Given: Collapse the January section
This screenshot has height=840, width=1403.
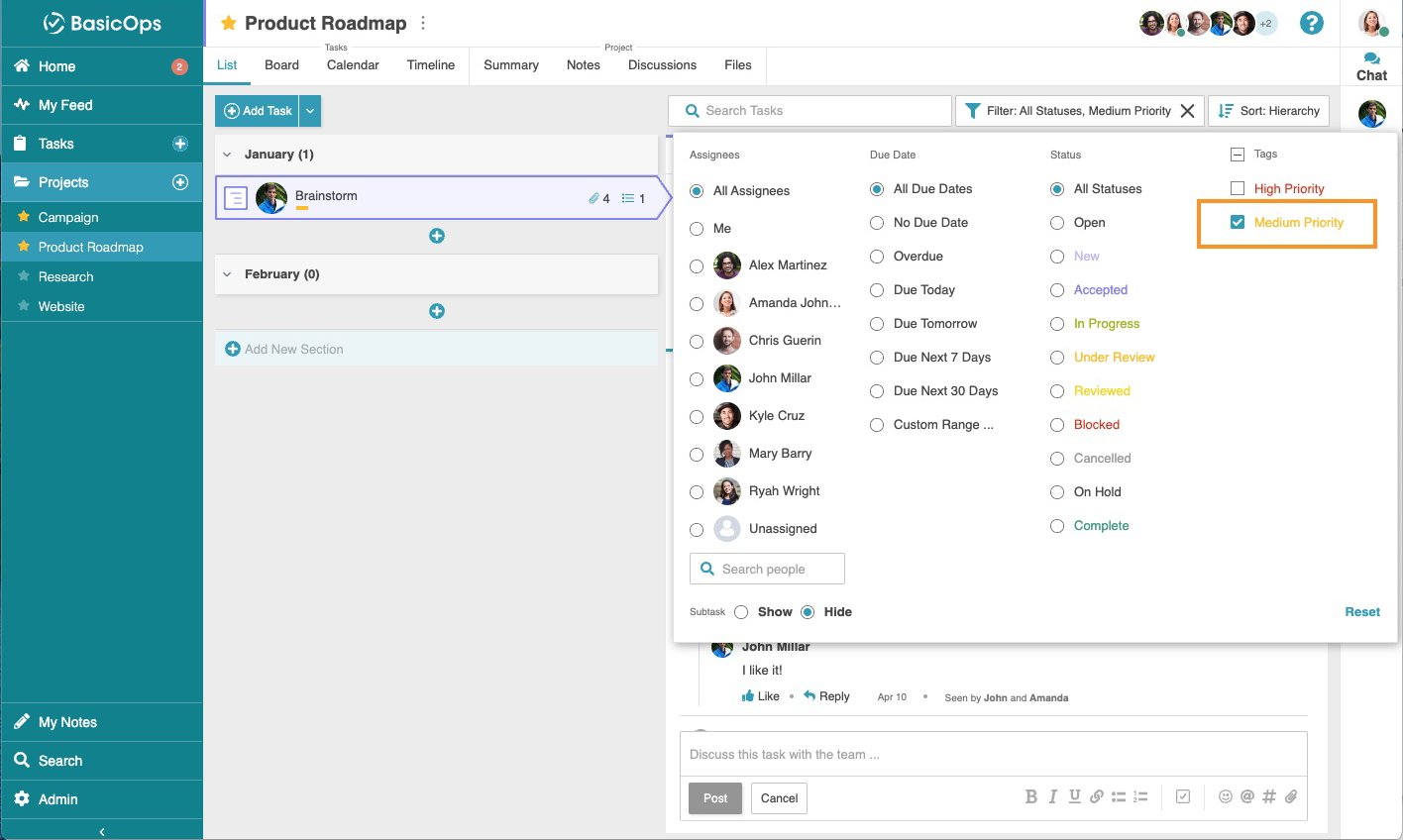Looking at the screenshot, I should coord(227,155).
